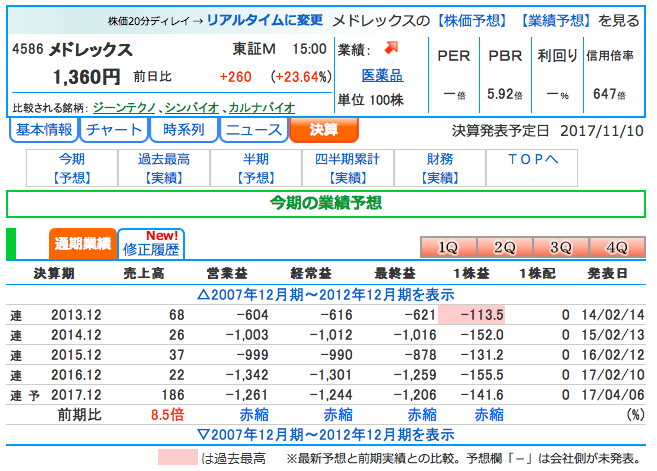Viewport: 657px width, 471px height.
Task: Jump to 過去最高【実績】 section
Action: point(164,168)
